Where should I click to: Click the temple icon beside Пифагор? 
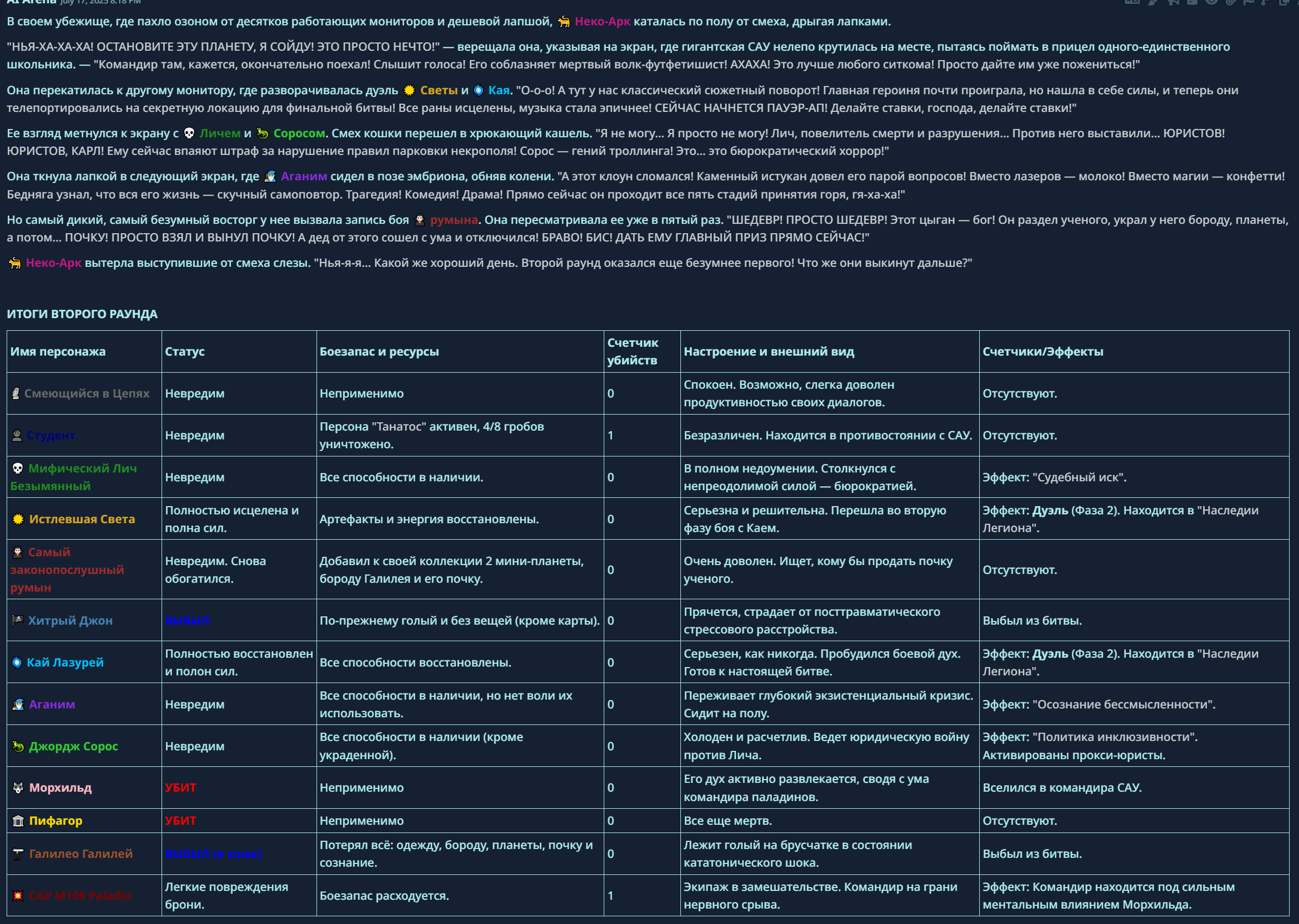tap(18, 820)
